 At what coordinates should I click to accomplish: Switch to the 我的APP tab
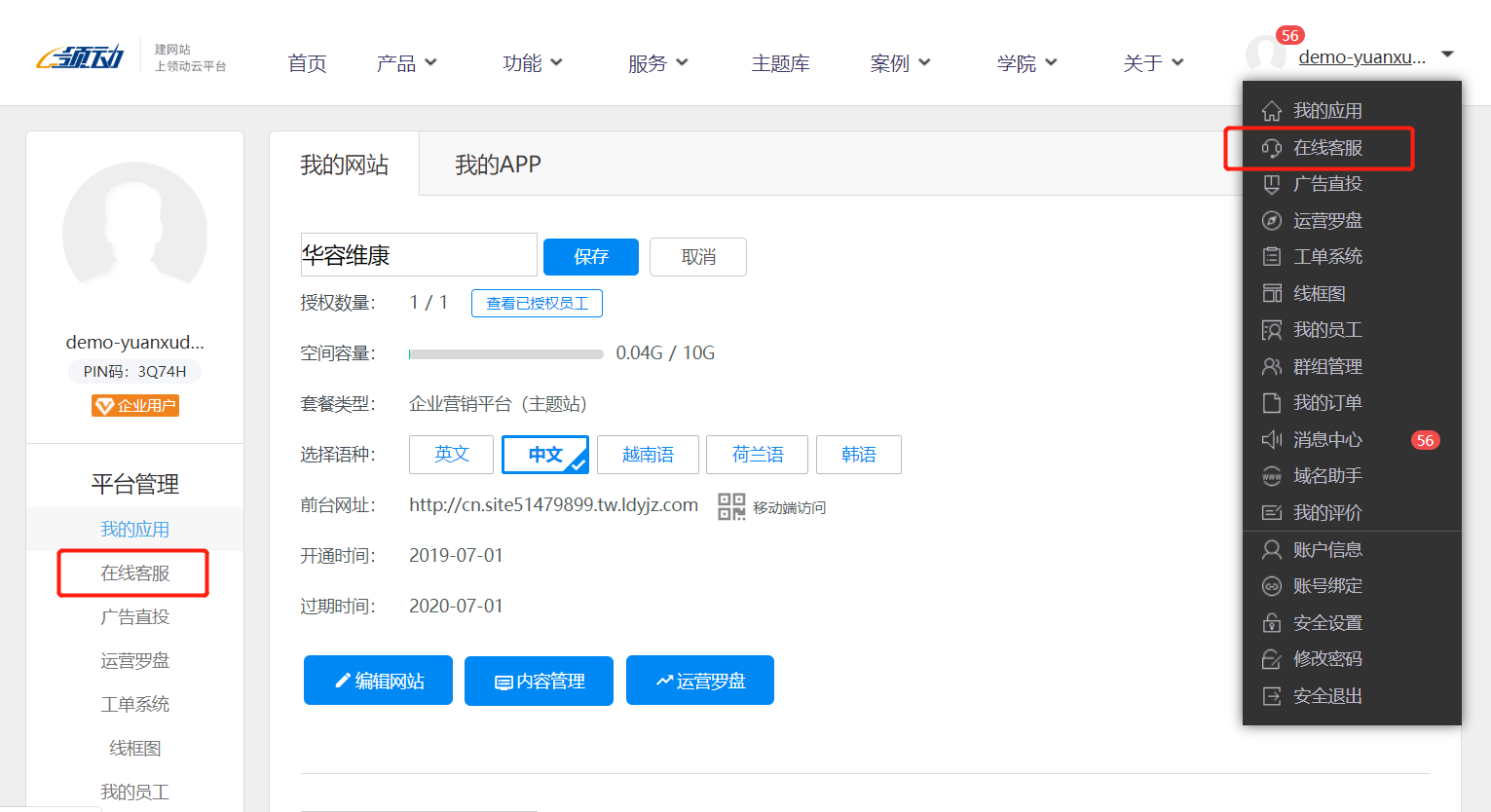498,165
